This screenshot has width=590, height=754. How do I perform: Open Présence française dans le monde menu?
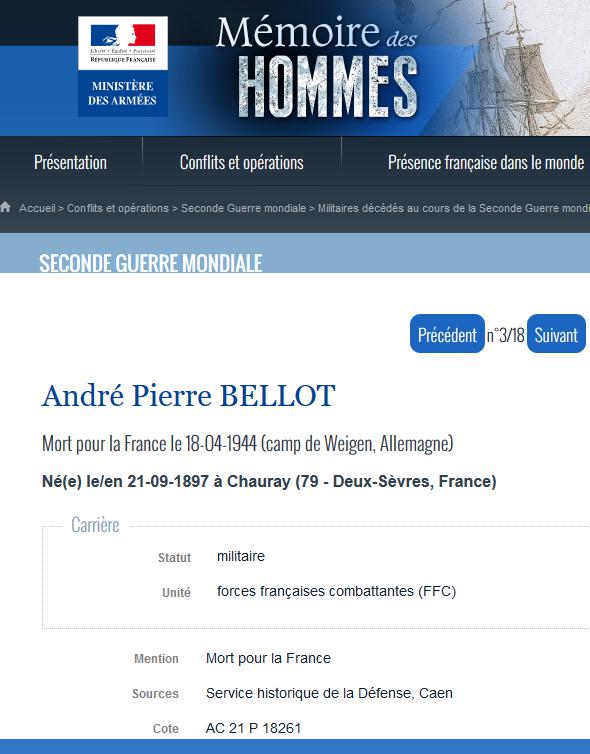click(486, 163)
